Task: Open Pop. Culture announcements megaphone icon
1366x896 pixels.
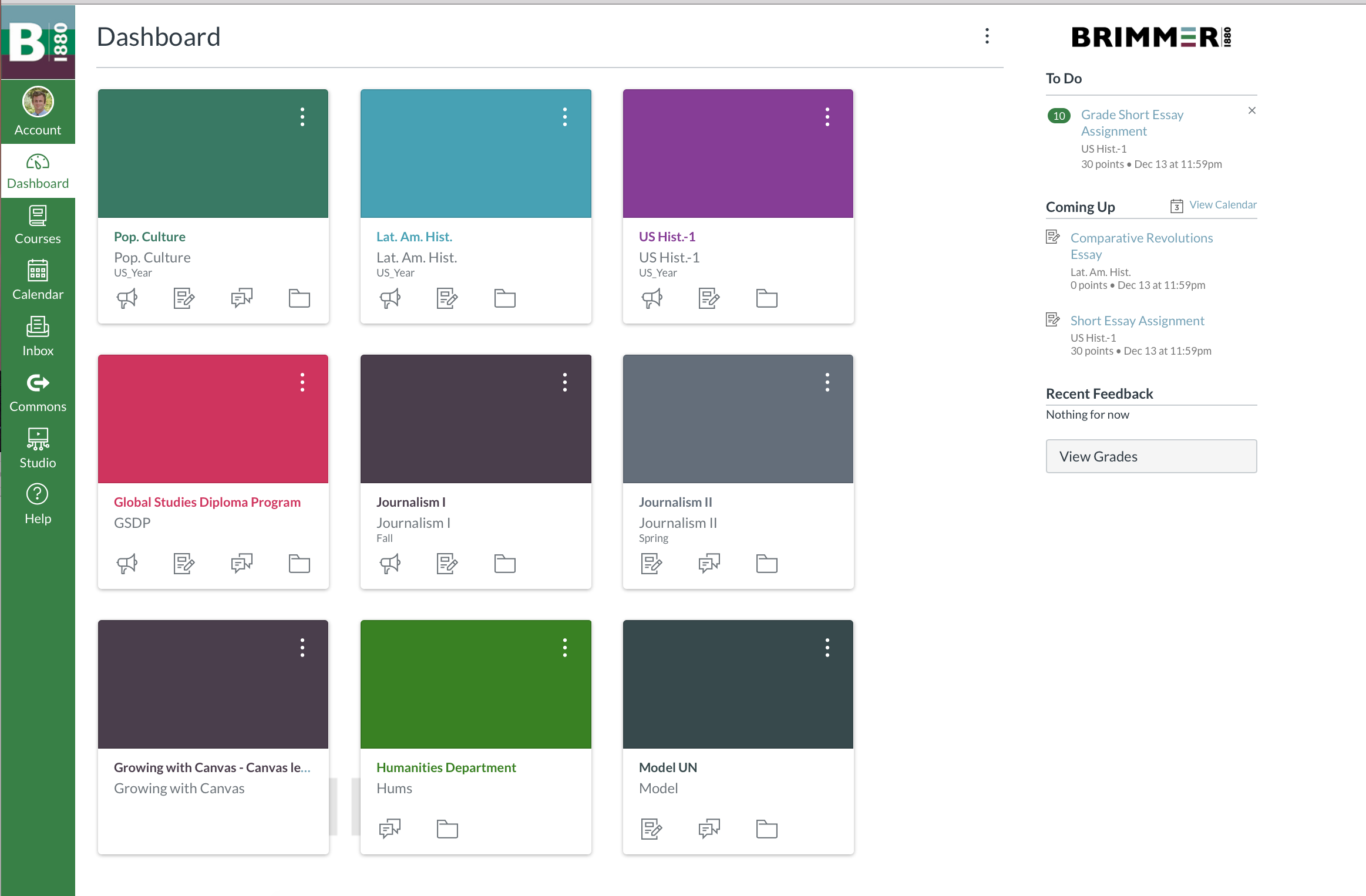Action: [127, 298]
